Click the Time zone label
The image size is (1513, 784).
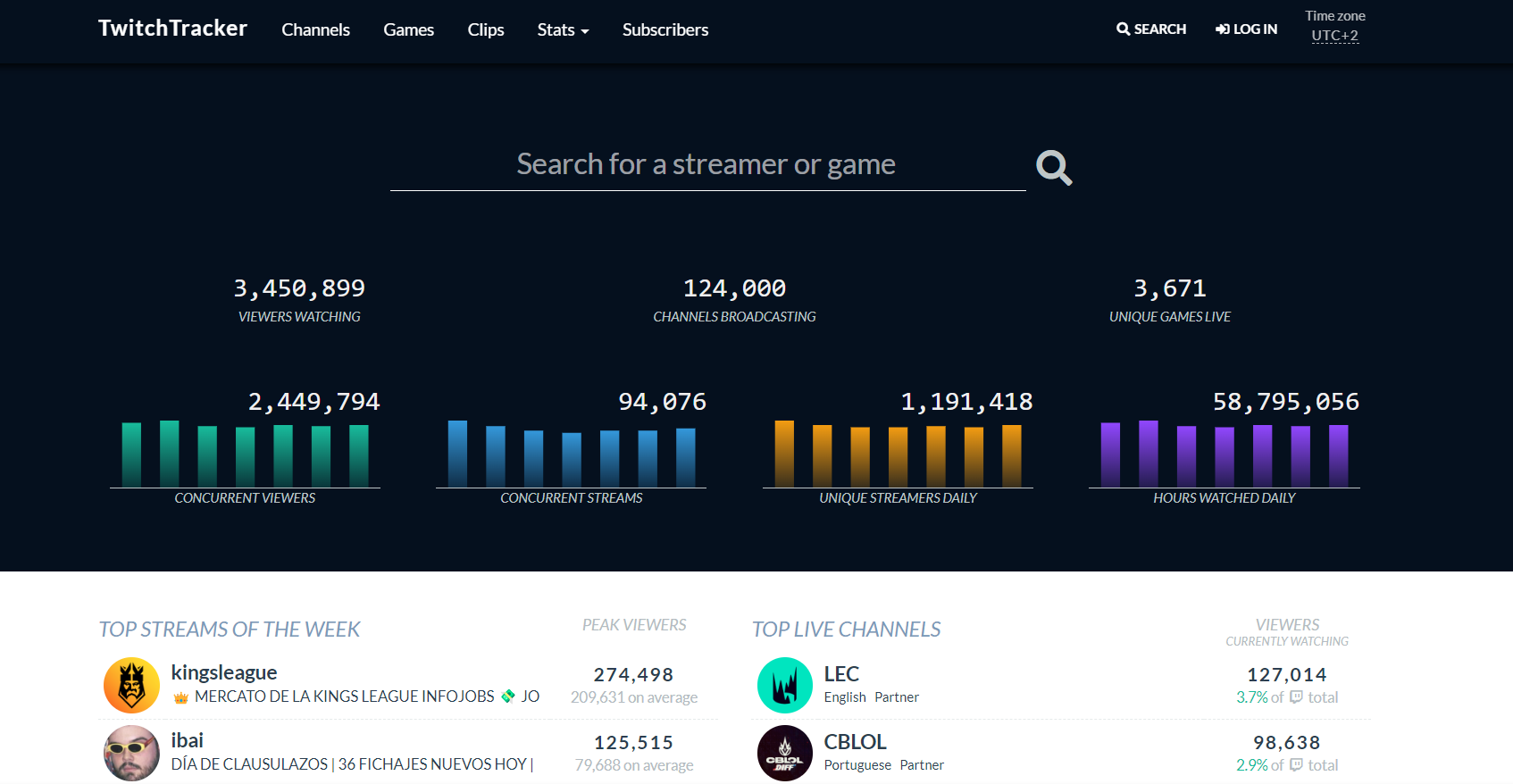[x=1334, y=16]
